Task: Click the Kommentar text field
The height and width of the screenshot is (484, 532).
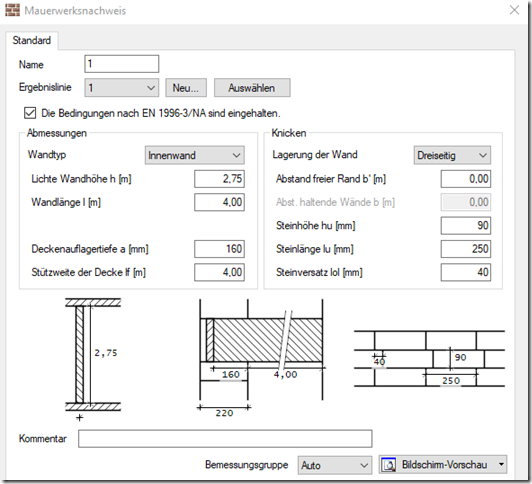Action: (x=225, y=439)
